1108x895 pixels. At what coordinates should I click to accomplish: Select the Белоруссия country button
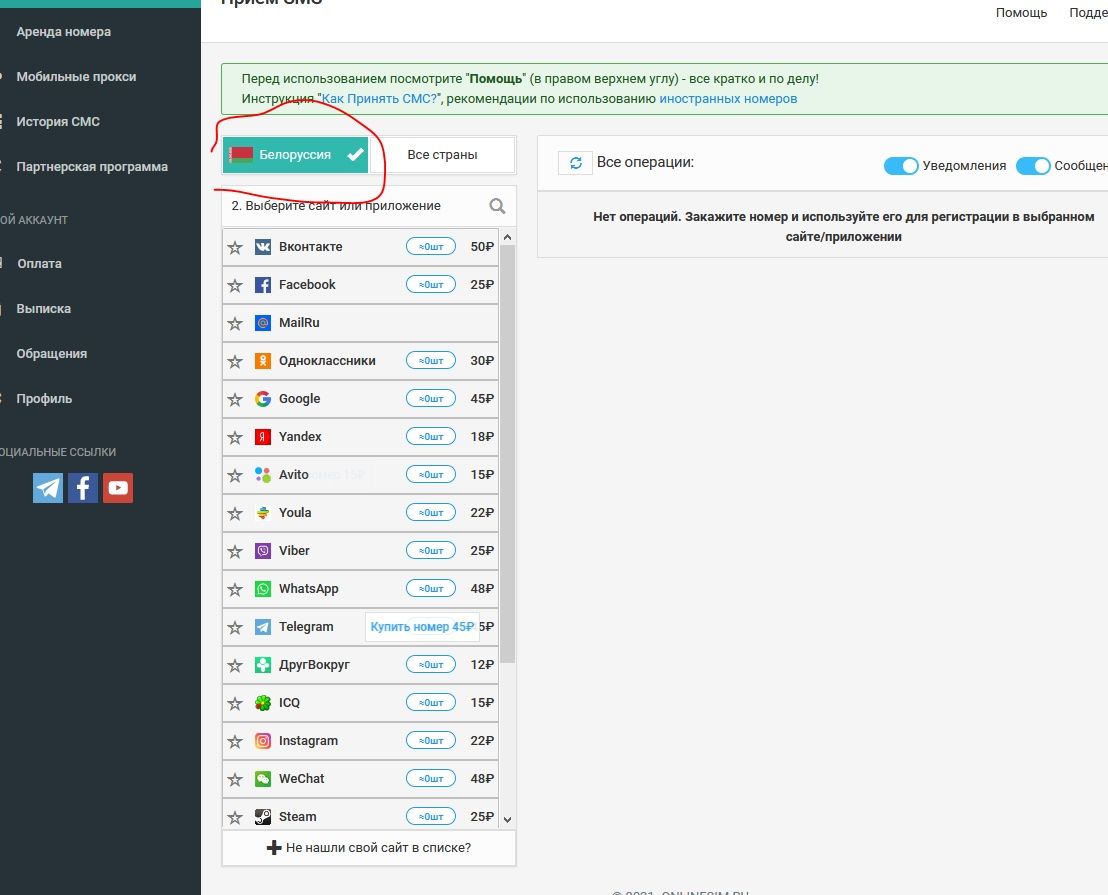(x=295, y=155)
